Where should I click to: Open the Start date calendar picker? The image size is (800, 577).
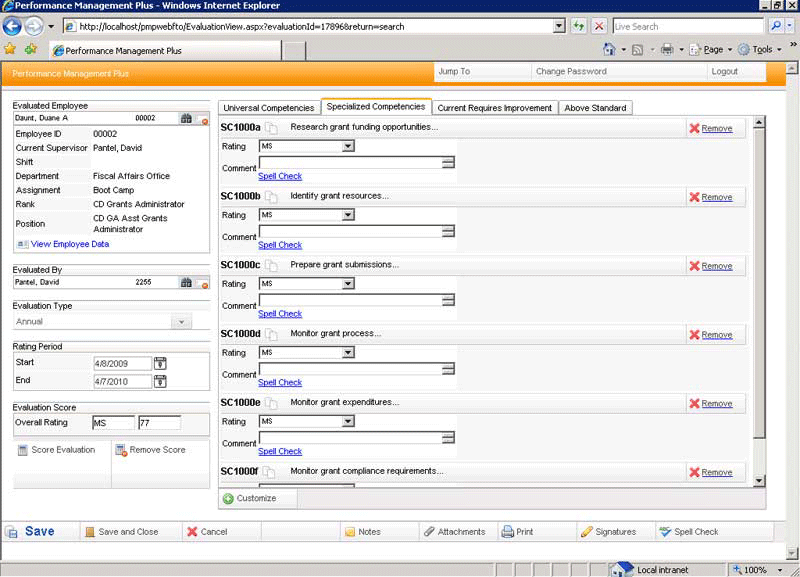(160, 363)
